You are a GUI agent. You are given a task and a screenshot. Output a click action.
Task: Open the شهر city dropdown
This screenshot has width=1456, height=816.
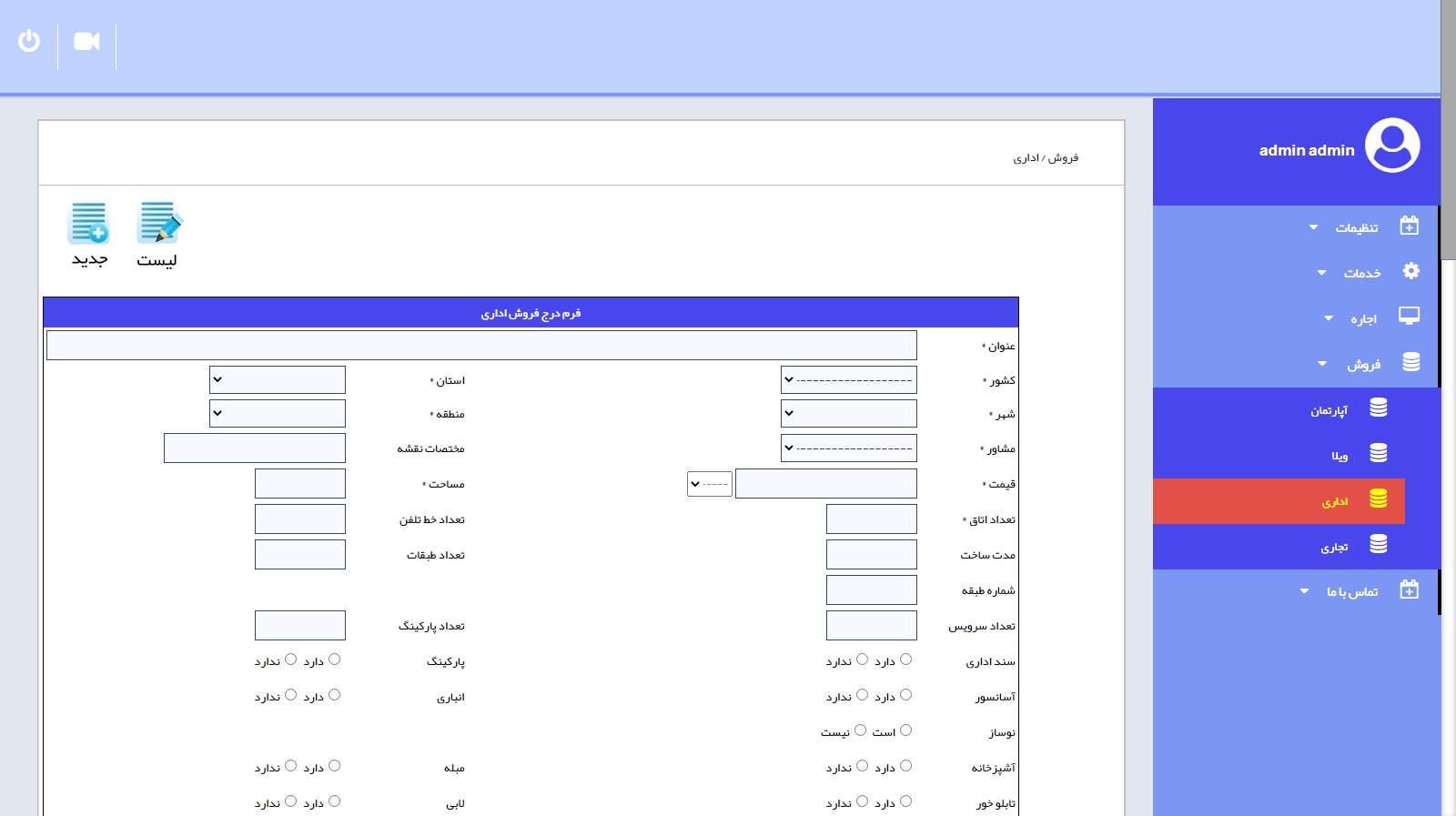849,414
